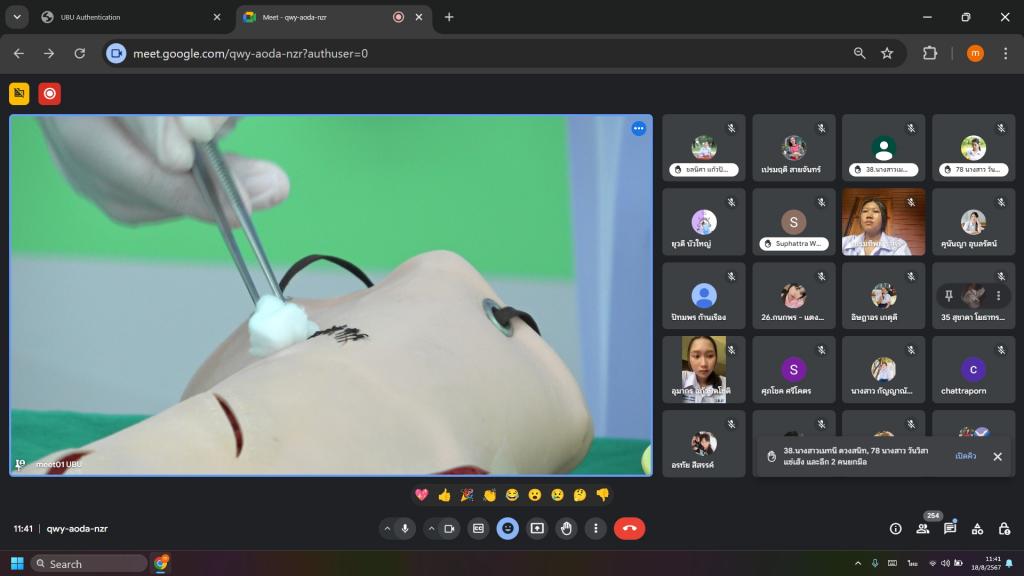Show the participants list

(x=922, y=529)
